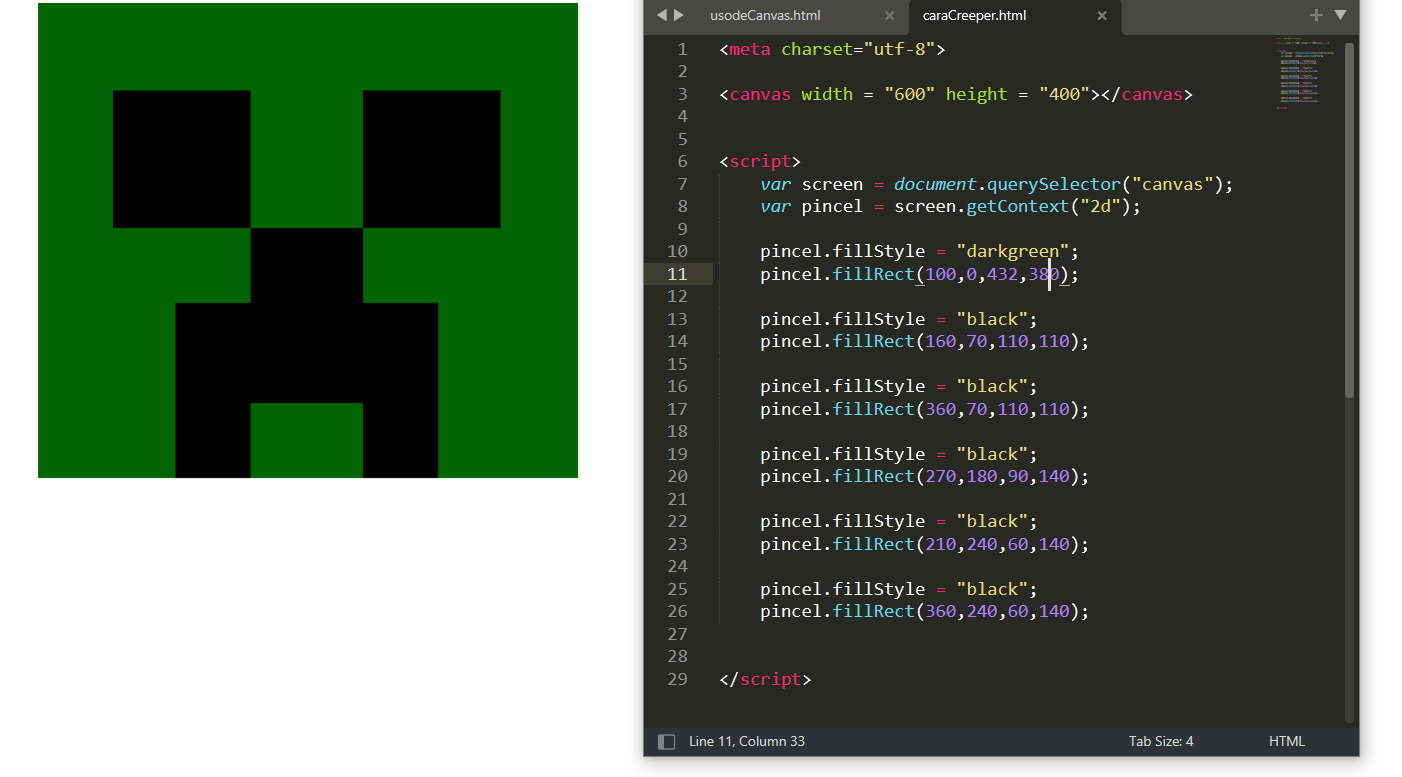Click the creeper's left black eye

[181, 159]
